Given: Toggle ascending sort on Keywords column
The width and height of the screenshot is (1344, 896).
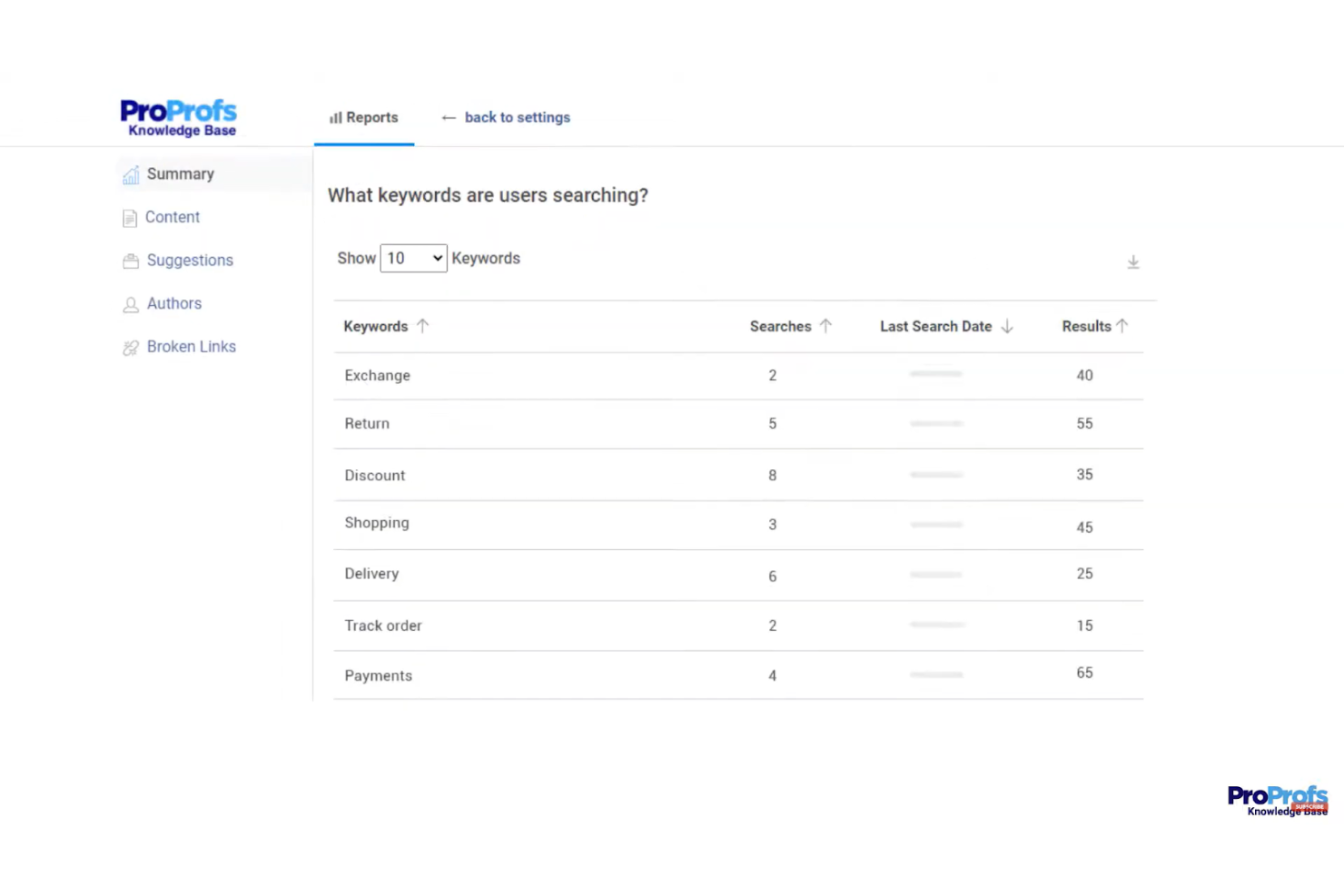Looking at the screenshot, I should (x=422, y=325).
